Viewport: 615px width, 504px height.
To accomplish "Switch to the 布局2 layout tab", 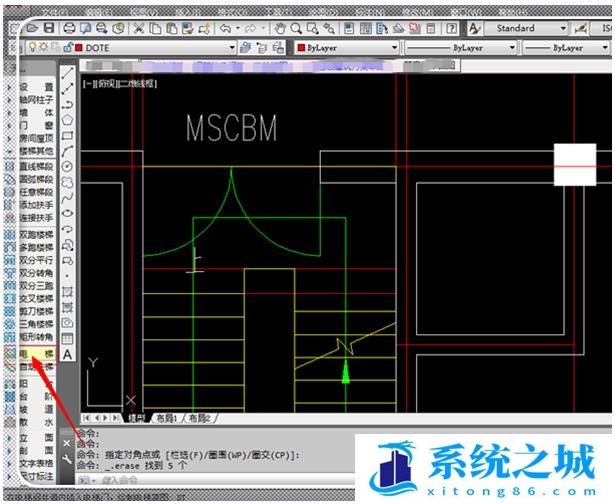I will tap(200, 416).
